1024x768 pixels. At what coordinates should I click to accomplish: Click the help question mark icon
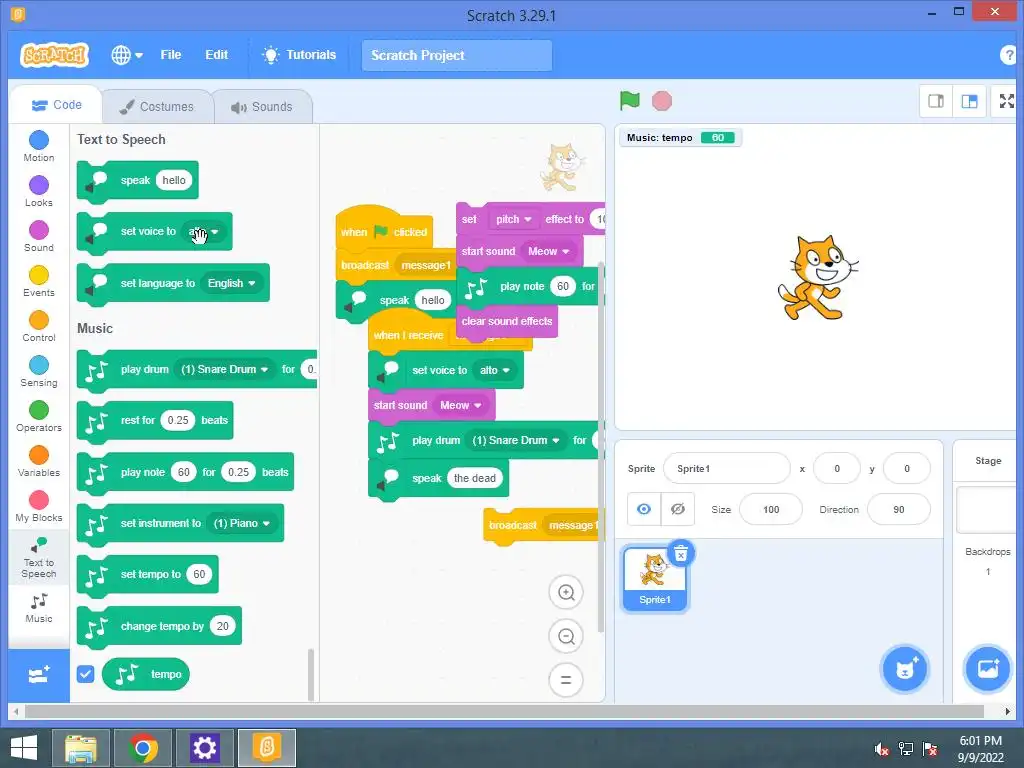click(1009, 56)
